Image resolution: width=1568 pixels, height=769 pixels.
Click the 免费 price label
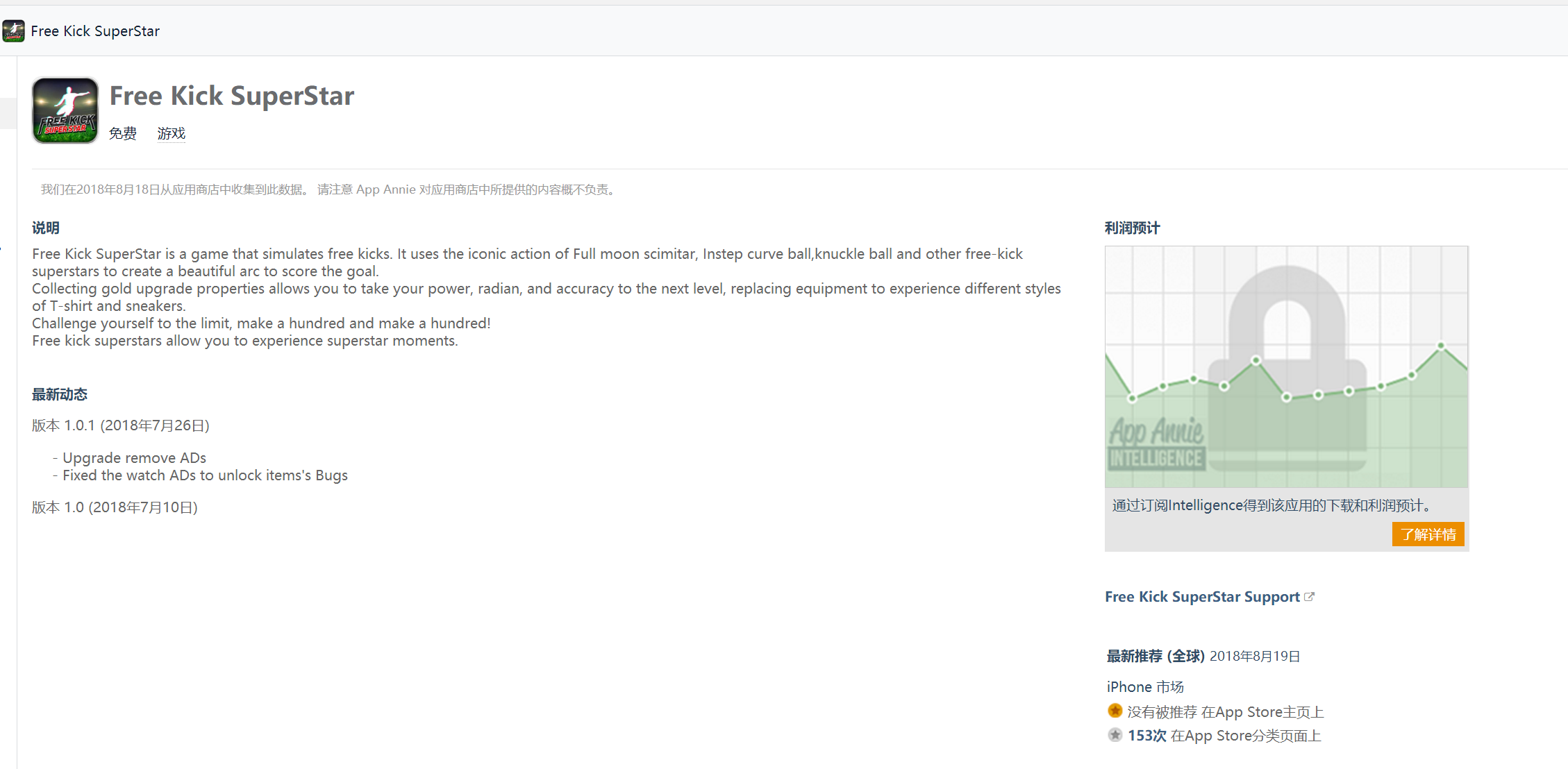tap(123, 133)
